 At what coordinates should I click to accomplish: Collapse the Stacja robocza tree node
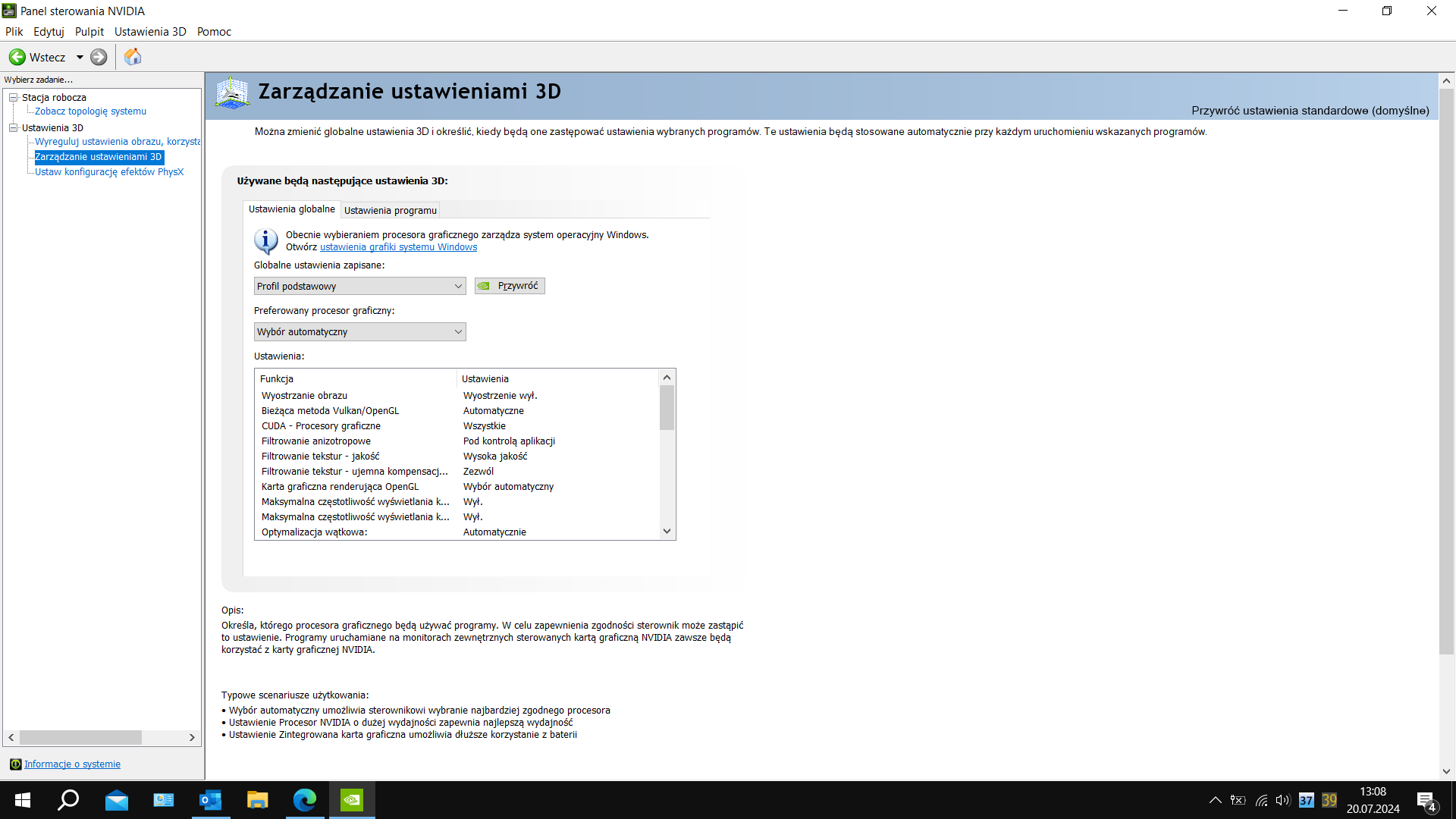click(x=14, y=97)
